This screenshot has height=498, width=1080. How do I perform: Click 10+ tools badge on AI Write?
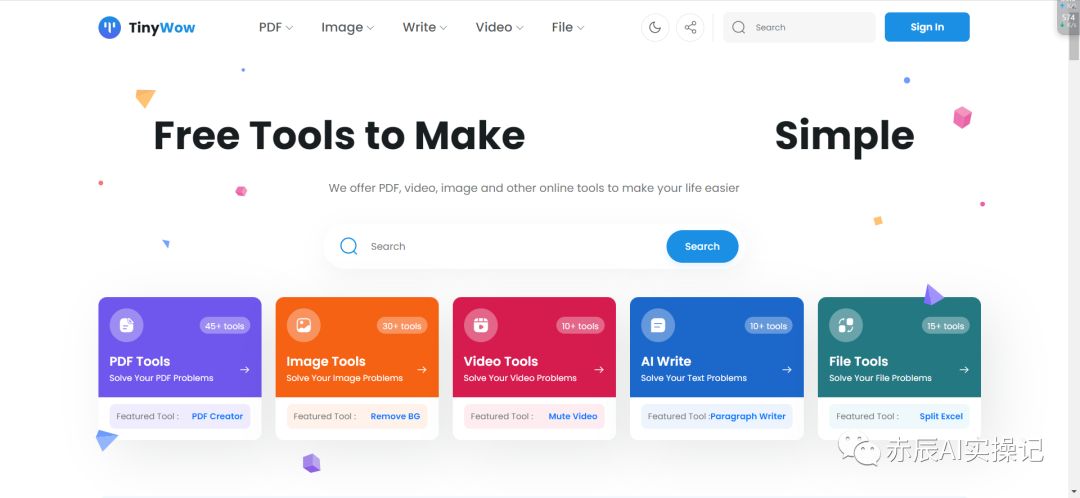tap(768, 326)
